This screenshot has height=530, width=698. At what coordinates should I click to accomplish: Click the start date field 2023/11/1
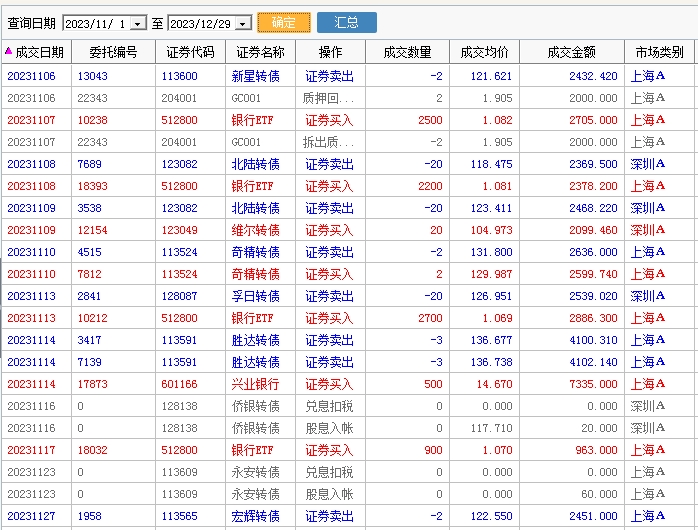tap(96, 23)
